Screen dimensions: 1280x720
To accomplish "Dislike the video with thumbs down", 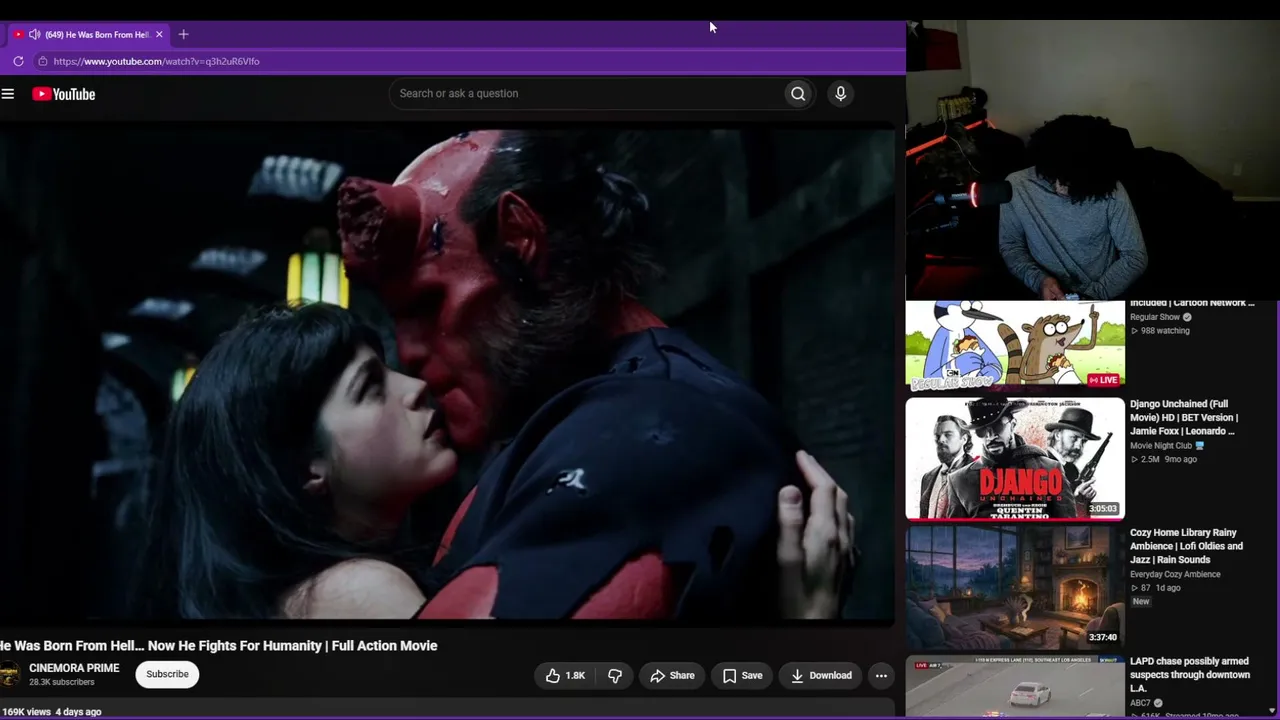I will click(615, 676).
